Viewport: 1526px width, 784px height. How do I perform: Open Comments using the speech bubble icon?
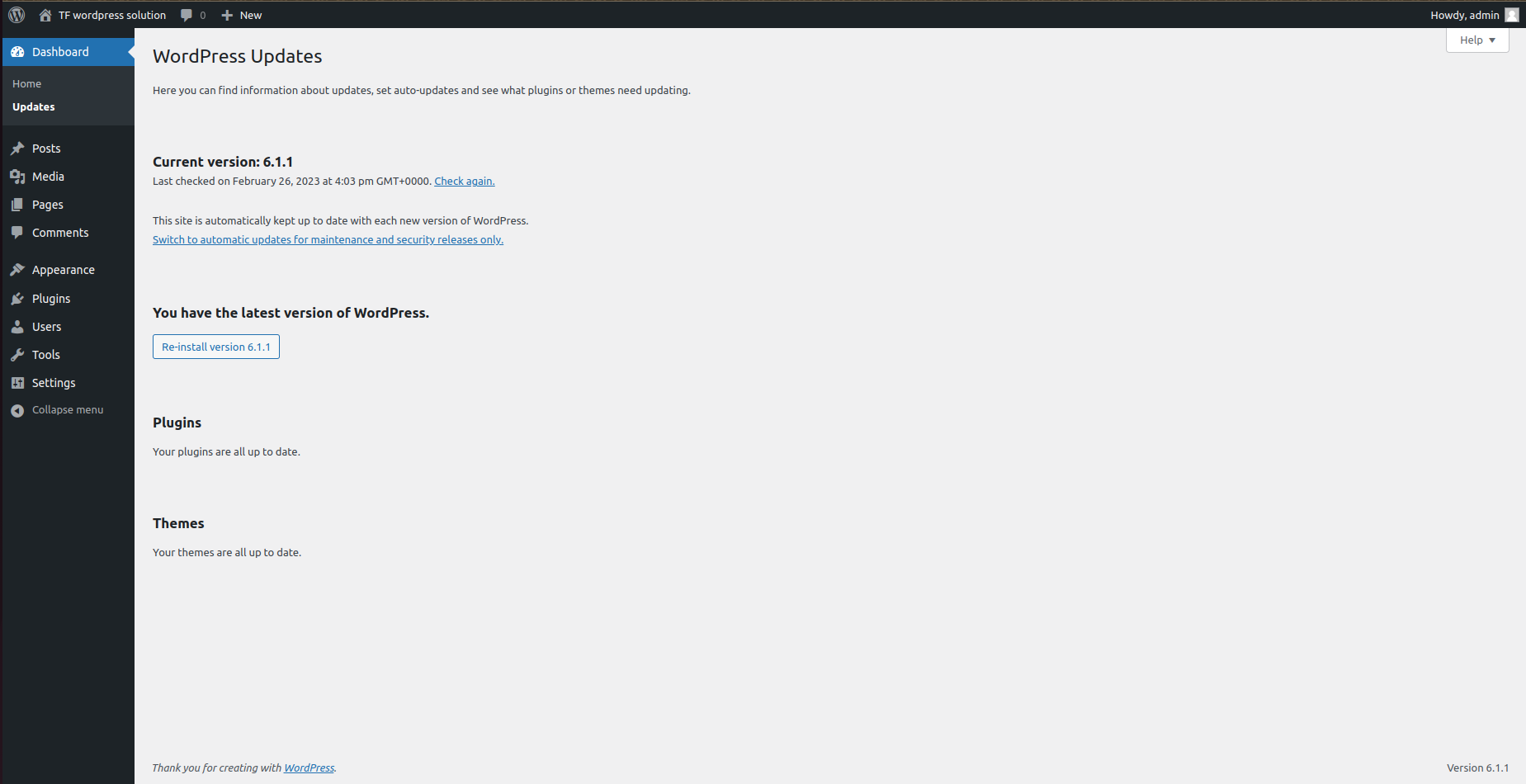point(18,232)
